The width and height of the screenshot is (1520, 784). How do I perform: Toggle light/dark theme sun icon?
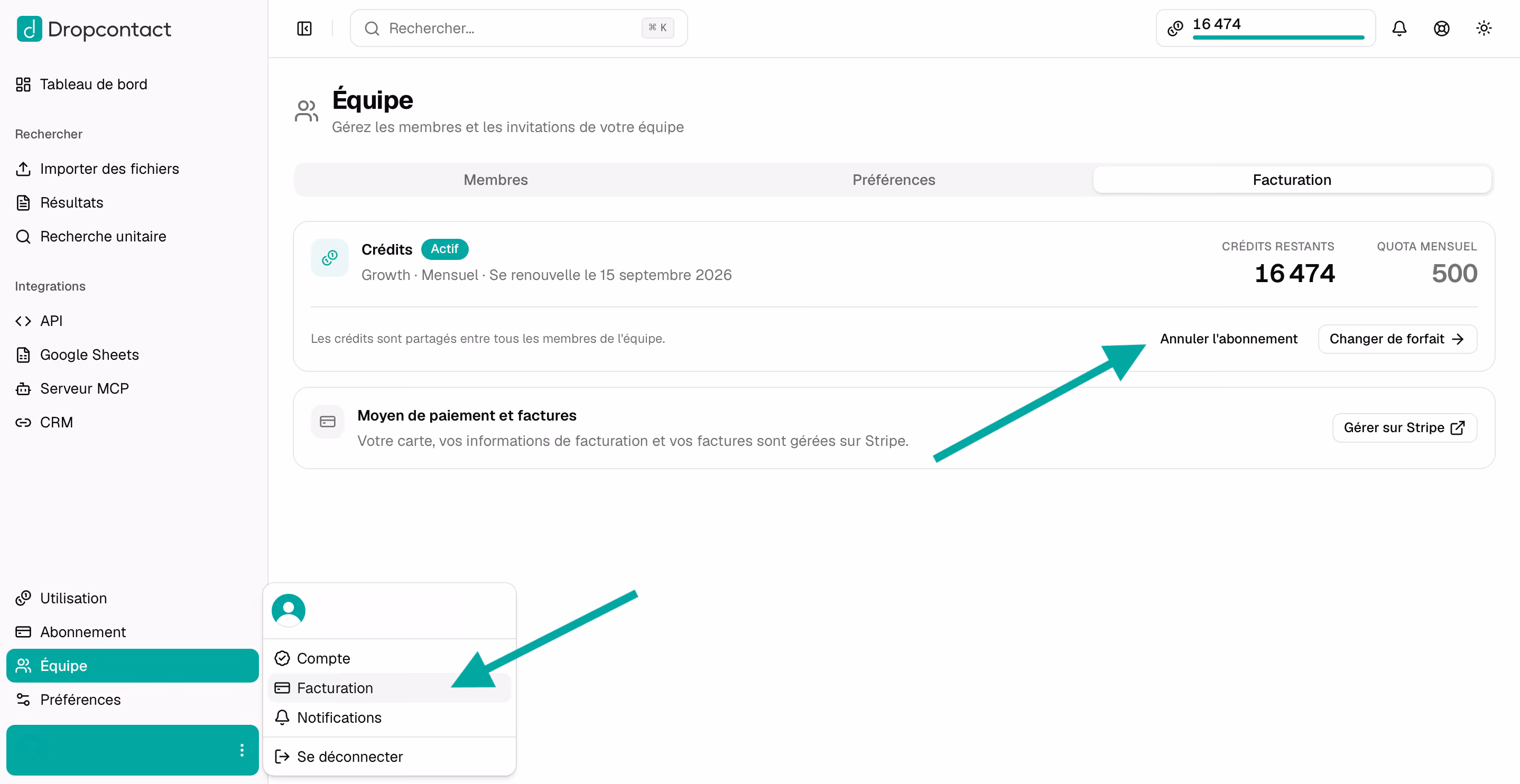(x=1484, y=29)
